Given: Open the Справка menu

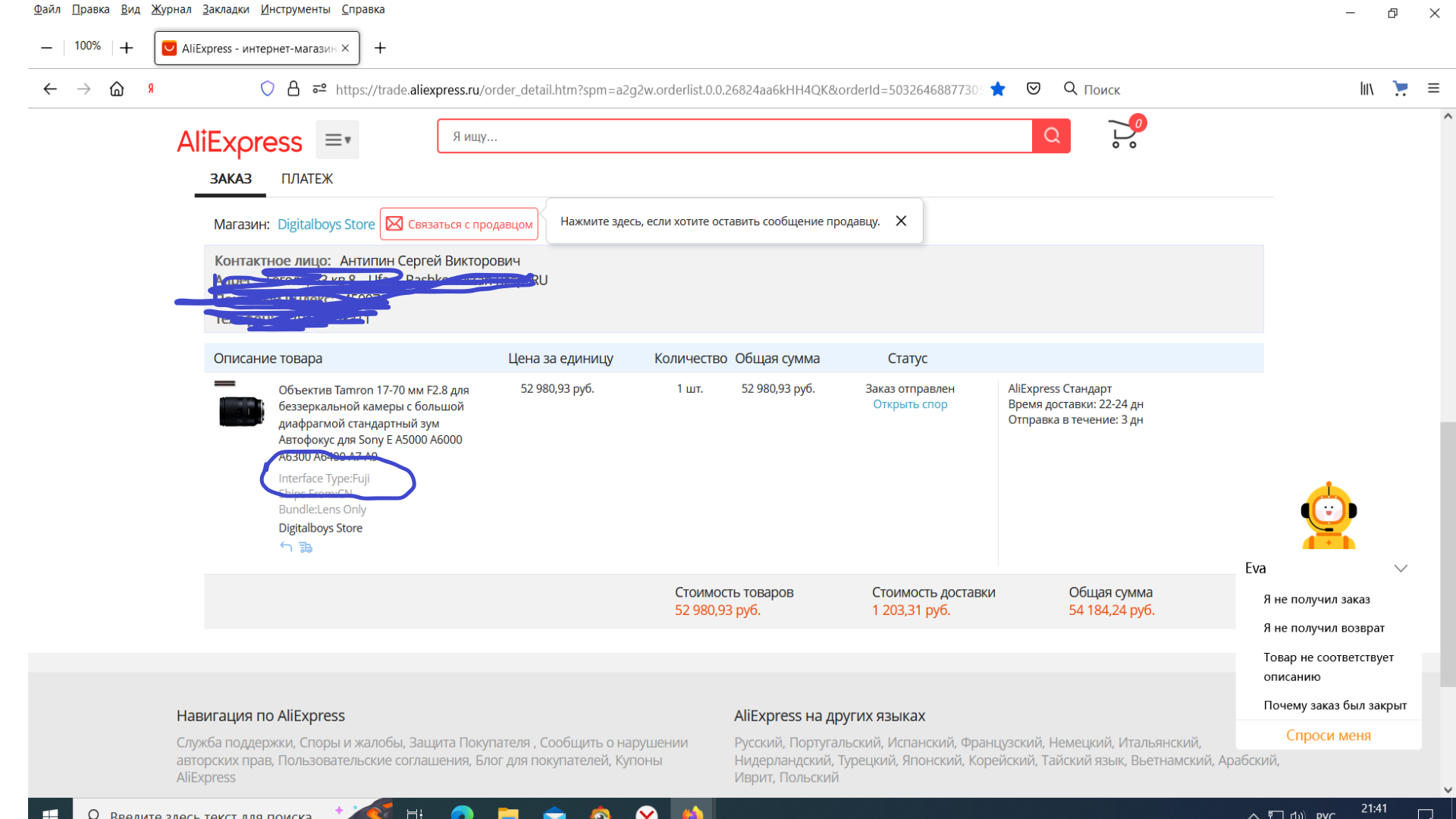Looking at the screenshot, I should pos(363,9).
